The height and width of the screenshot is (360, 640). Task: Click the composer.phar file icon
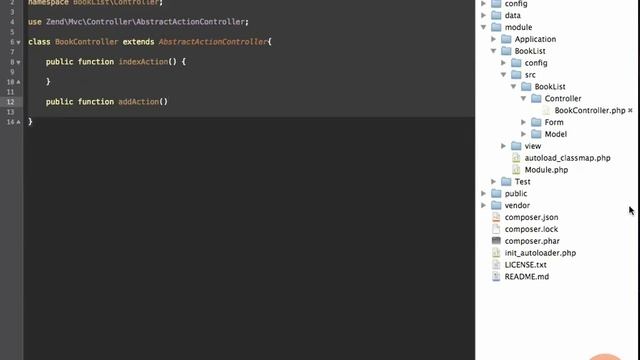pyautogui.click(x=496, y=241)
